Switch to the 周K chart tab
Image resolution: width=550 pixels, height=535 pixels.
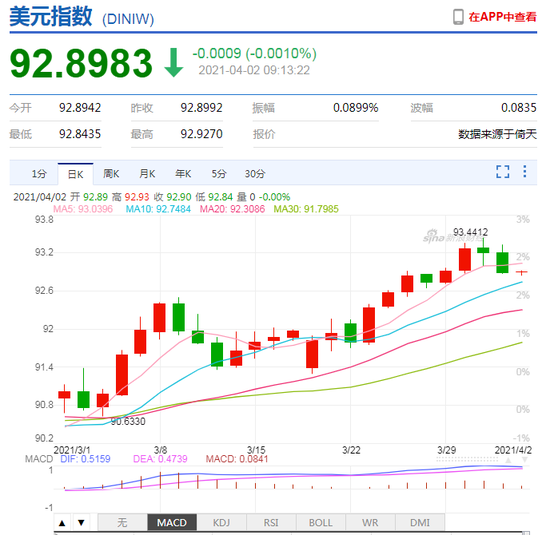coord(111,174)
